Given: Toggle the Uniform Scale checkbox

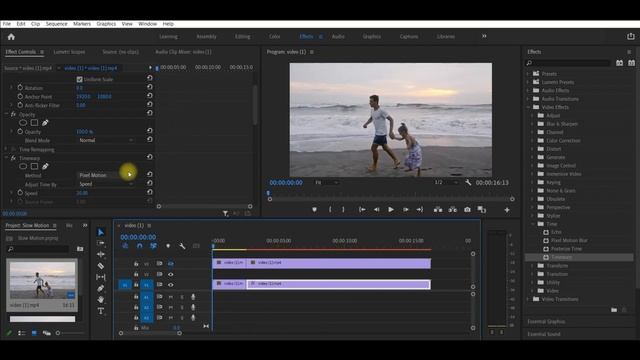Looking at the screenshot, I should [x=80, y=79].
